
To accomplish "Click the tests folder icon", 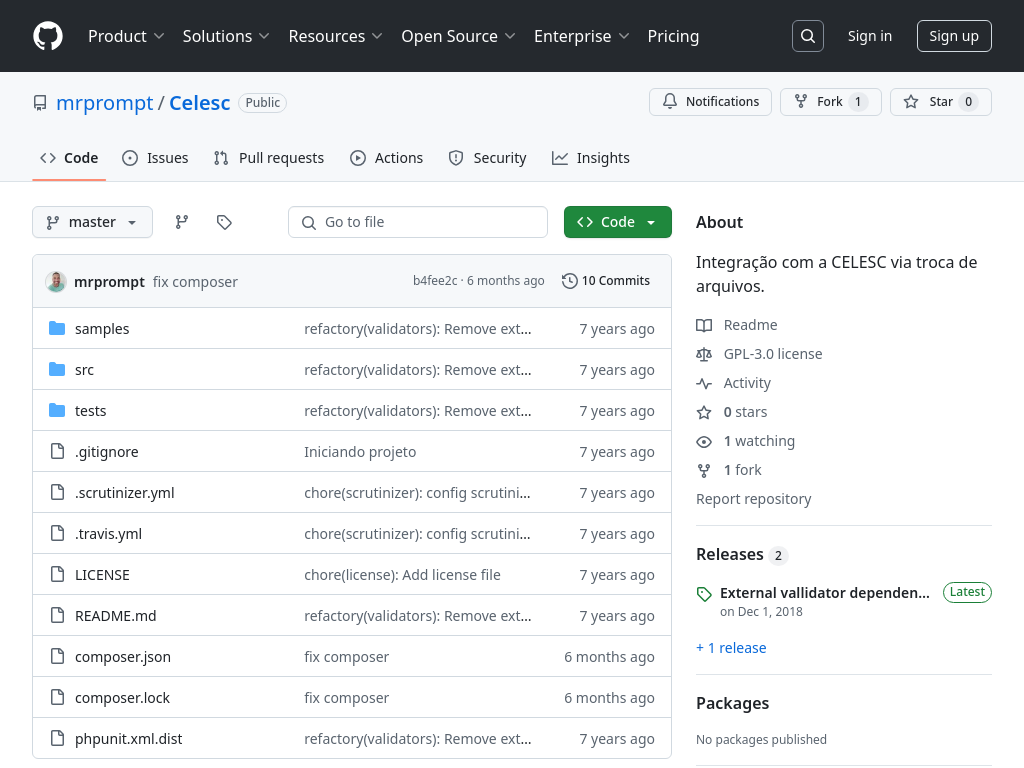I will pos(57,411).
